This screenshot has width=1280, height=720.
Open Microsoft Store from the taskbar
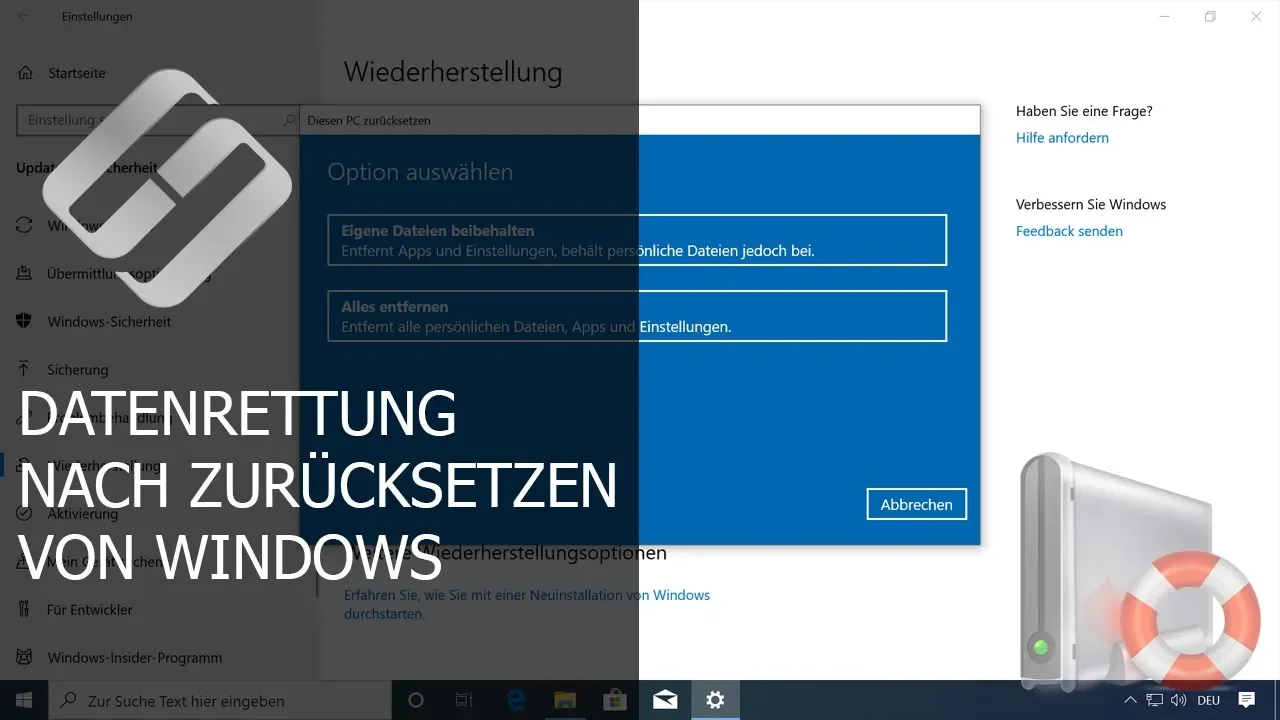pyautogui.click(x=616, y=700)
